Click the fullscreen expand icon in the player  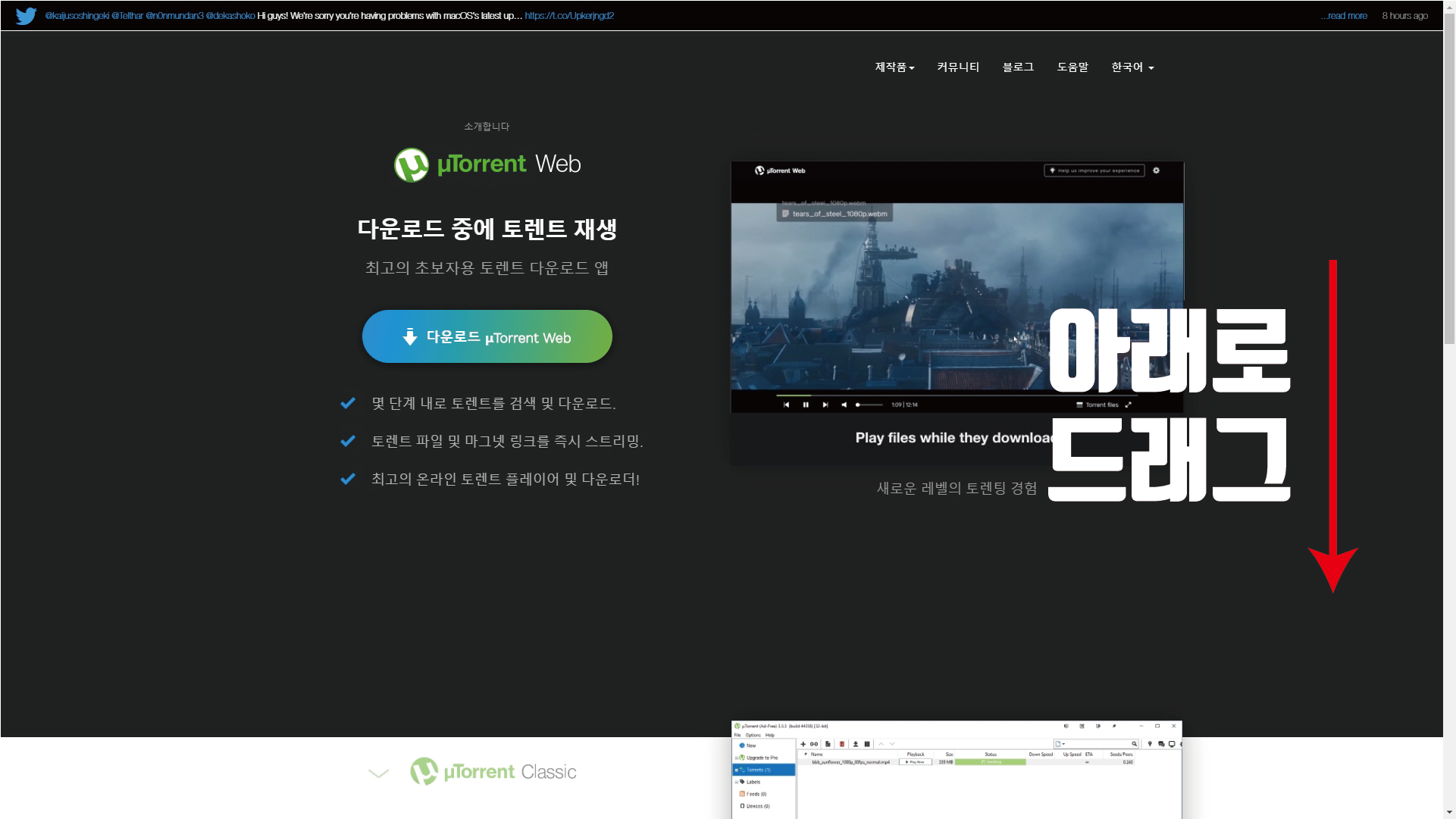tap(1128, 405)
